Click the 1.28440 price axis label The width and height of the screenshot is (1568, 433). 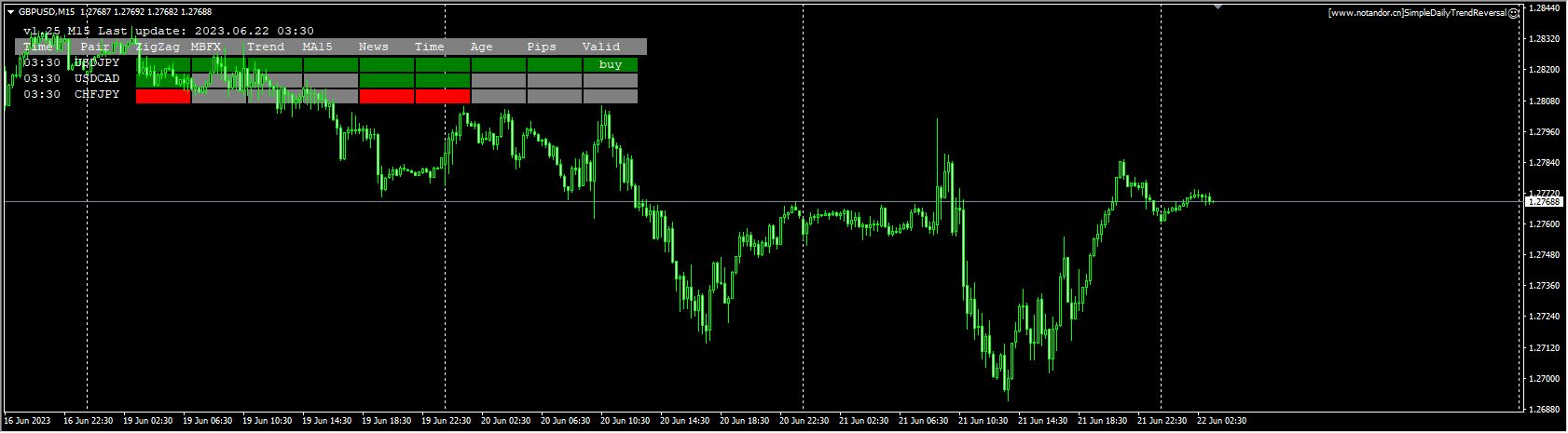(x=1545, y=8)
